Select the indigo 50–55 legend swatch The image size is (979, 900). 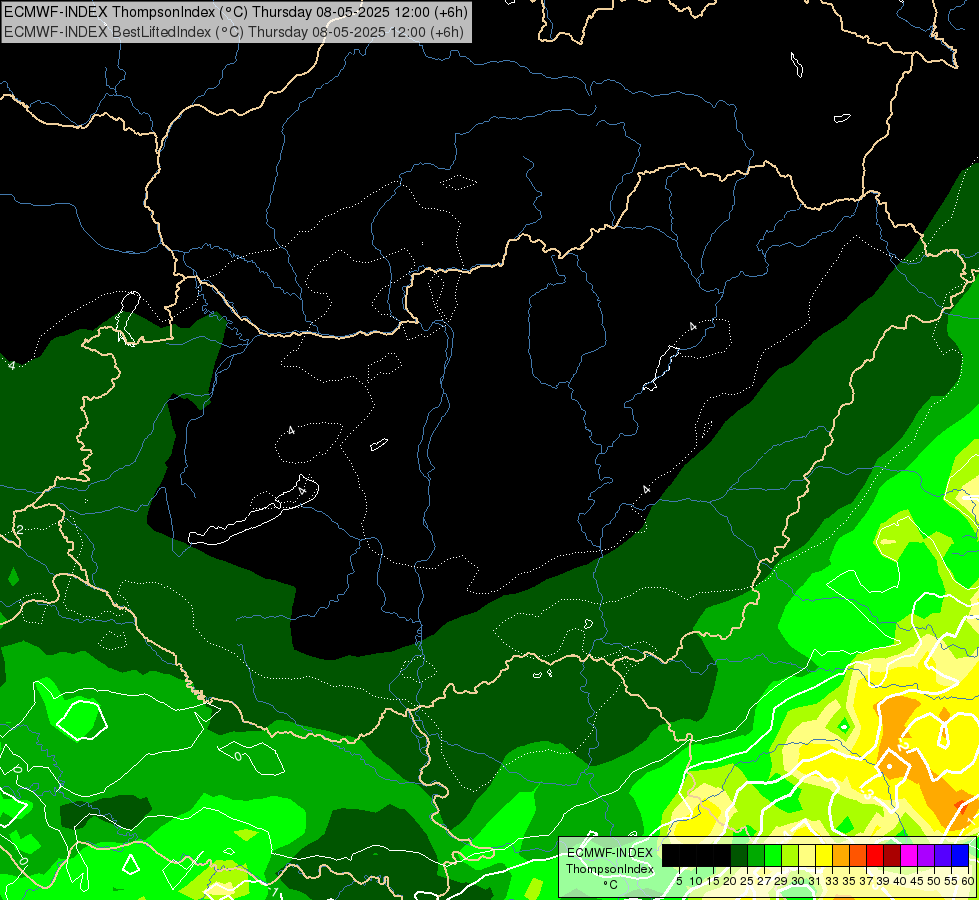pyautogui.click(x=943, y=855)
